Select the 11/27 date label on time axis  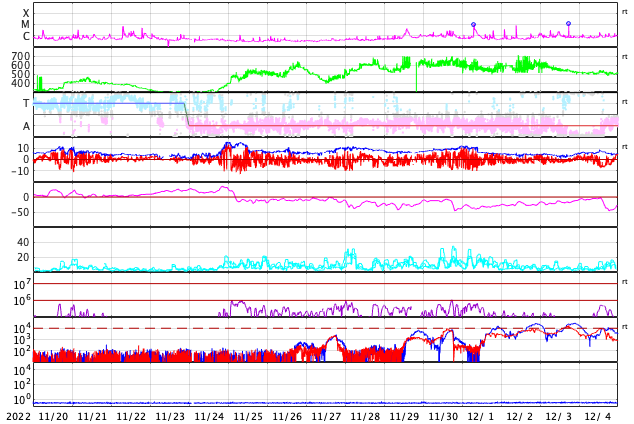326,416
